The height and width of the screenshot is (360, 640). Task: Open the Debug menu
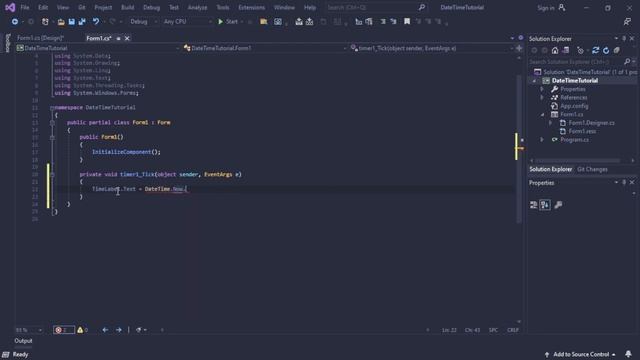(x=151, y=7)
